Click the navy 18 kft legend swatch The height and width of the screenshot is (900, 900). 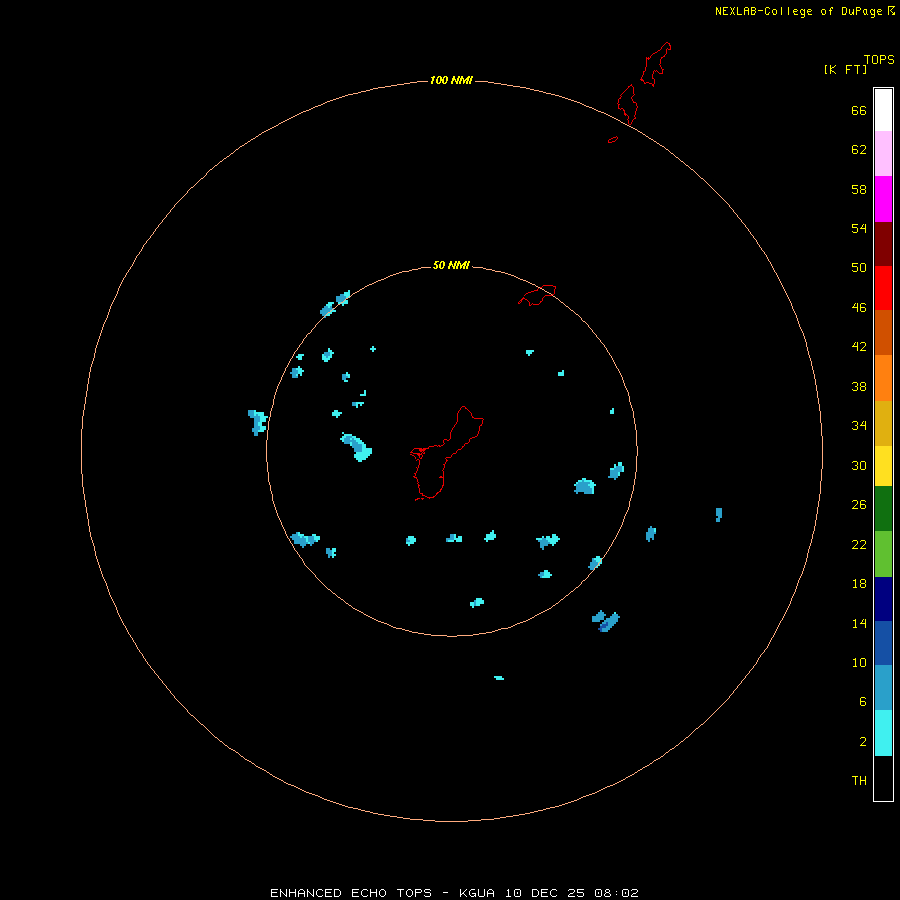click(883, 599)
